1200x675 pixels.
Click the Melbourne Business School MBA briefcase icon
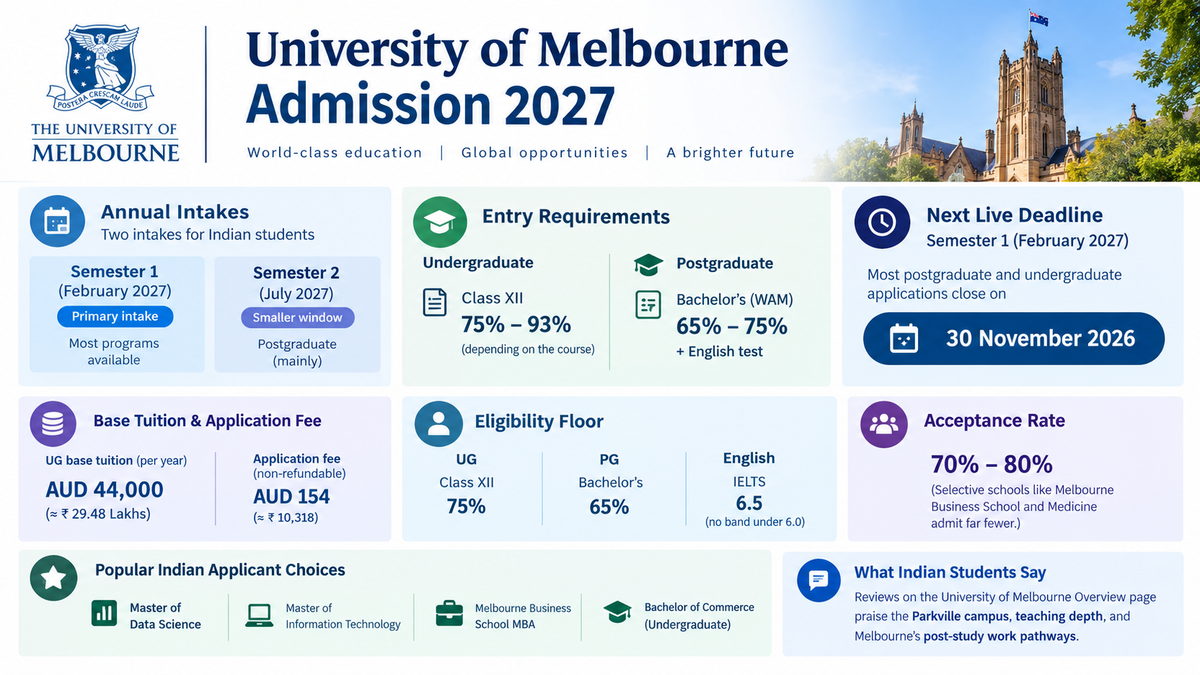pos(449,614)
